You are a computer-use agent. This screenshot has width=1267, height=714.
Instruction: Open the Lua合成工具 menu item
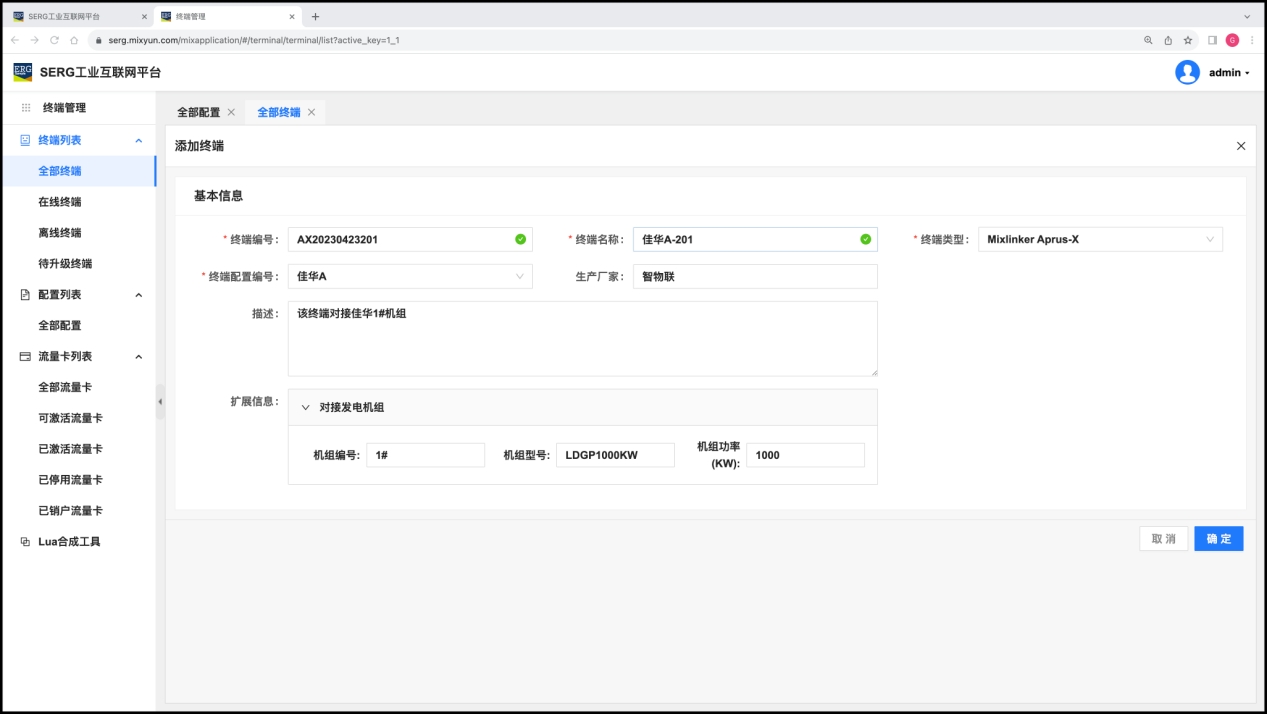[69, 542]
